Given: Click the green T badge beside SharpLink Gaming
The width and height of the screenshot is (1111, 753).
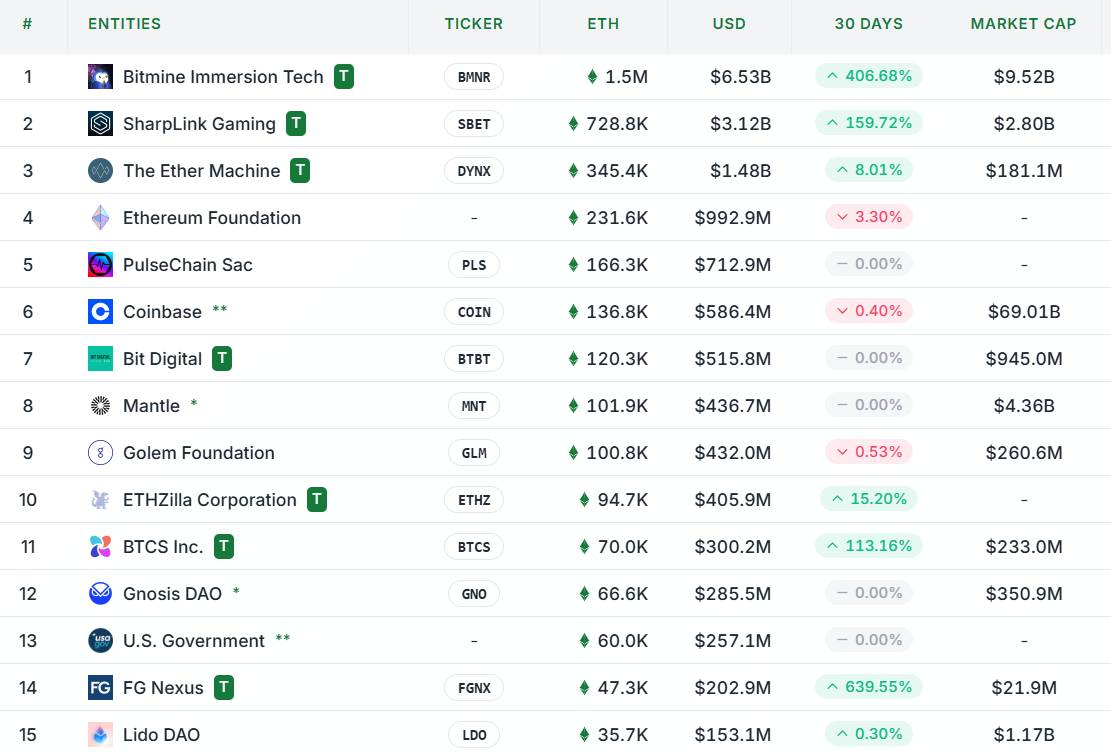Looking at the screenshot, I should point(296,123).
